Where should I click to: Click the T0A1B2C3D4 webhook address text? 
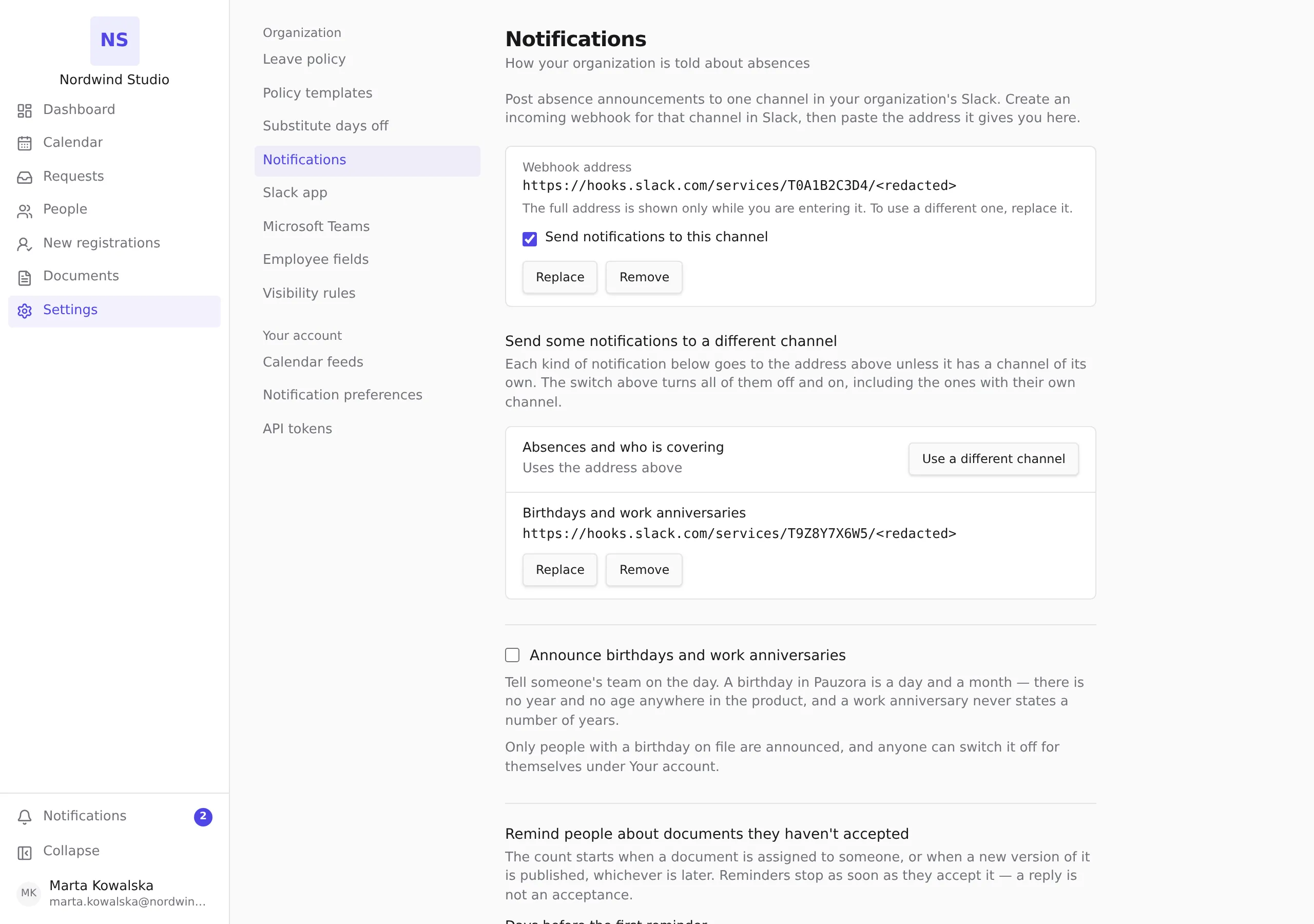tap(739, 186)
